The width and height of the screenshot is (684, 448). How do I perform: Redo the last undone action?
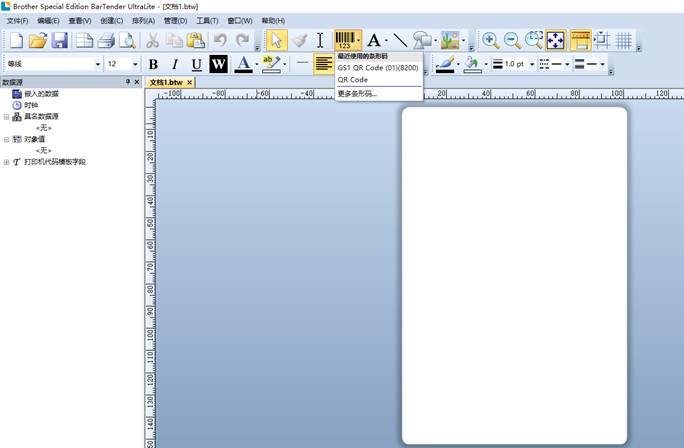pos(243,41)
